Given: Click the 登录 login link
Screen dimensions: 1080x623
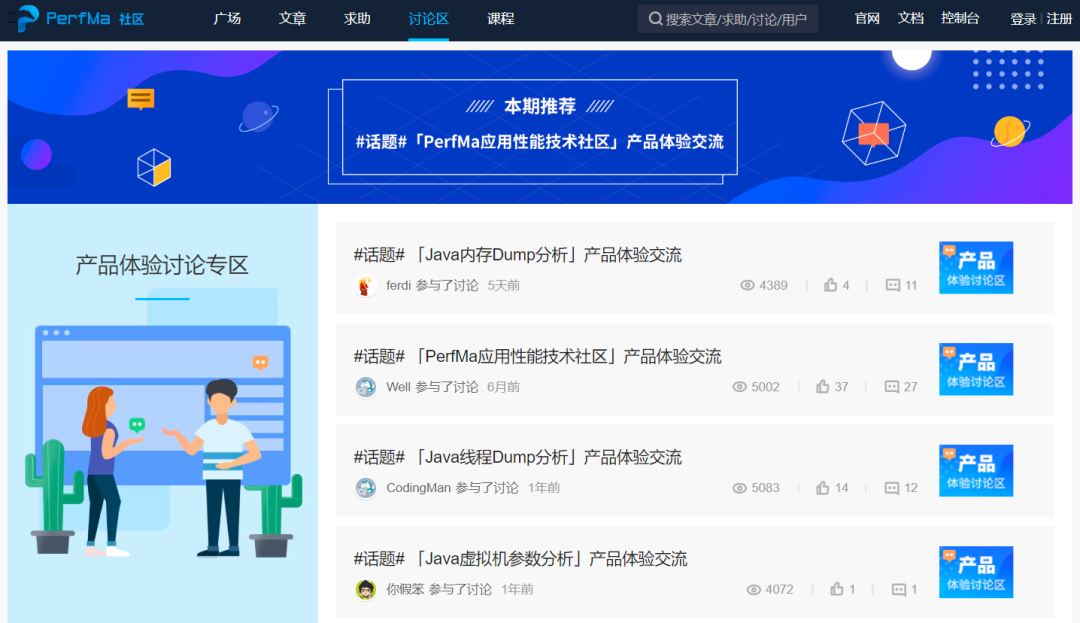Looking at the screenshot, I should tap(1023, 19).
